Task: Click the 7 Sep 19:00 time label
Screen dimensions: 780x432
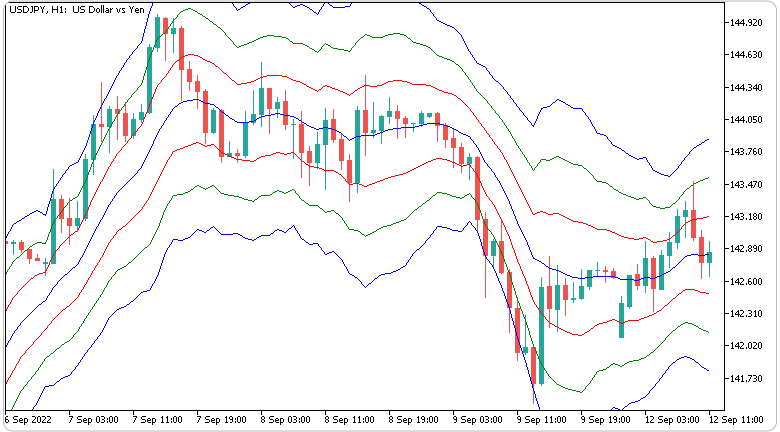Action: click(x=221, y=419)
